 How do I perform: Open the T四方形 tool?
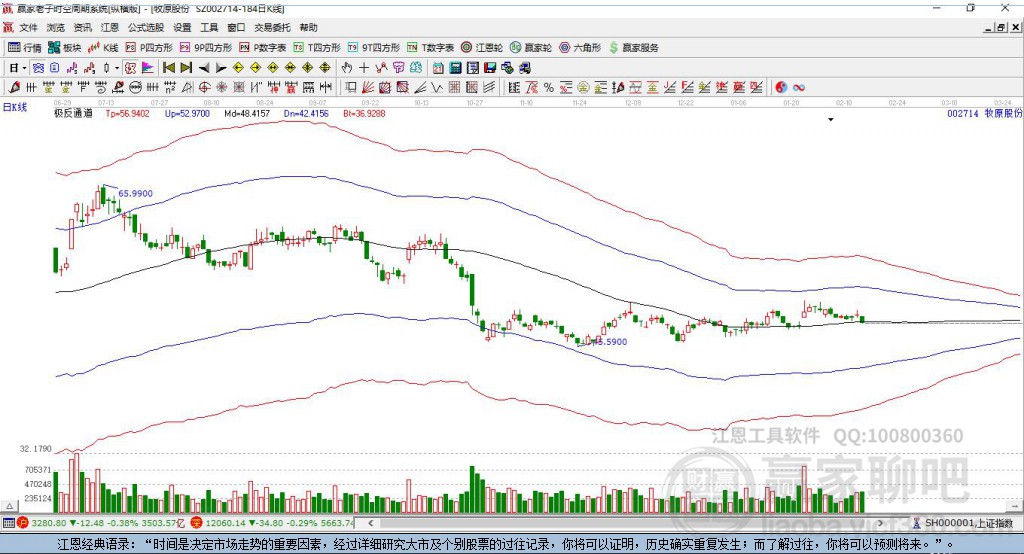(x=317, y=48)
